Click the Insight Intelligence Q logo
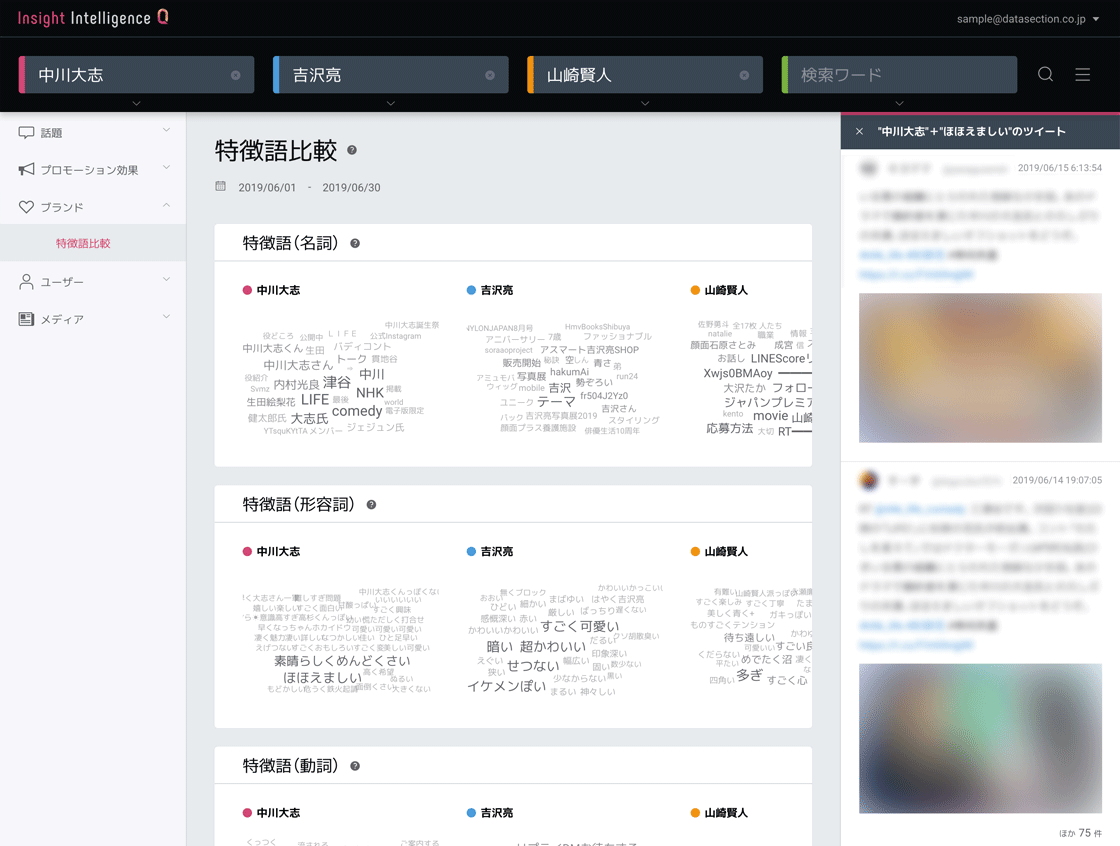 [x=93, y=17]
